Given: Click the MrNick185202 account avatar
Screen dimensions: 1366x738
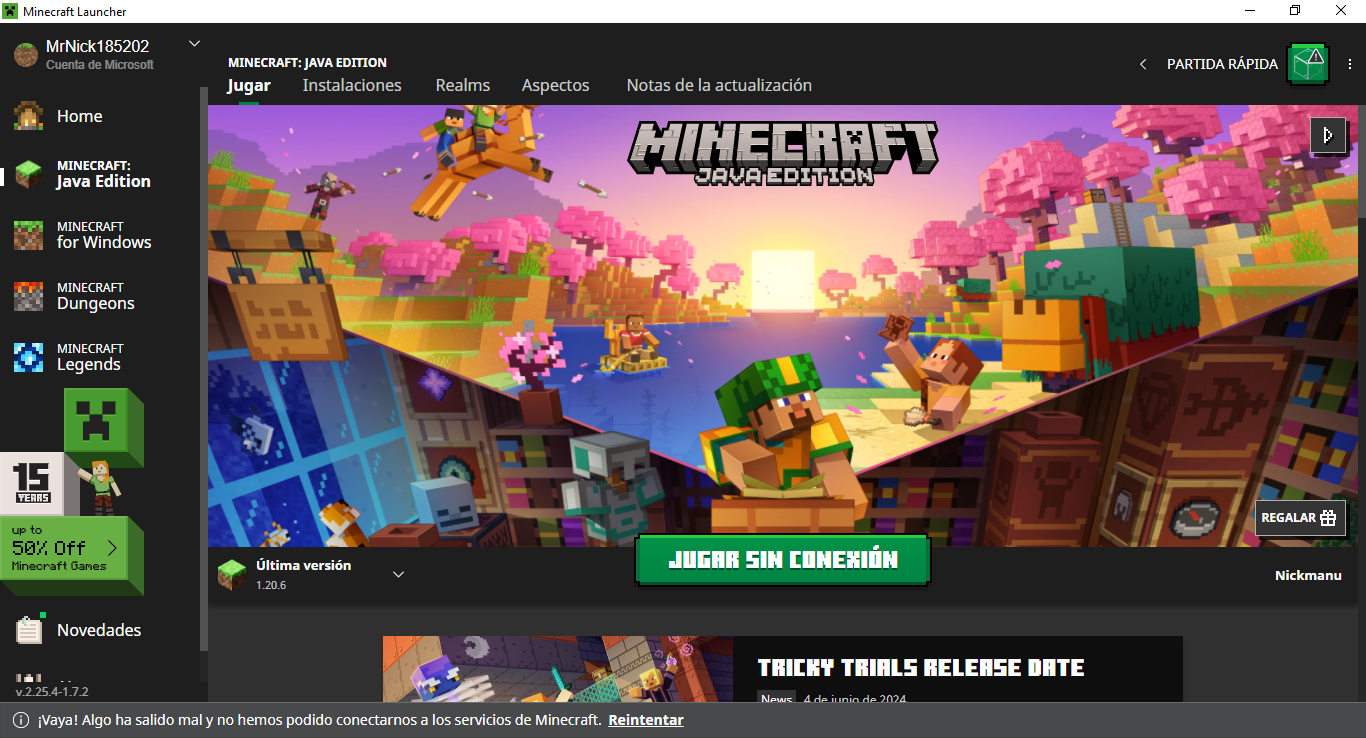Looking at the screenshot, I should click(25, 55).
